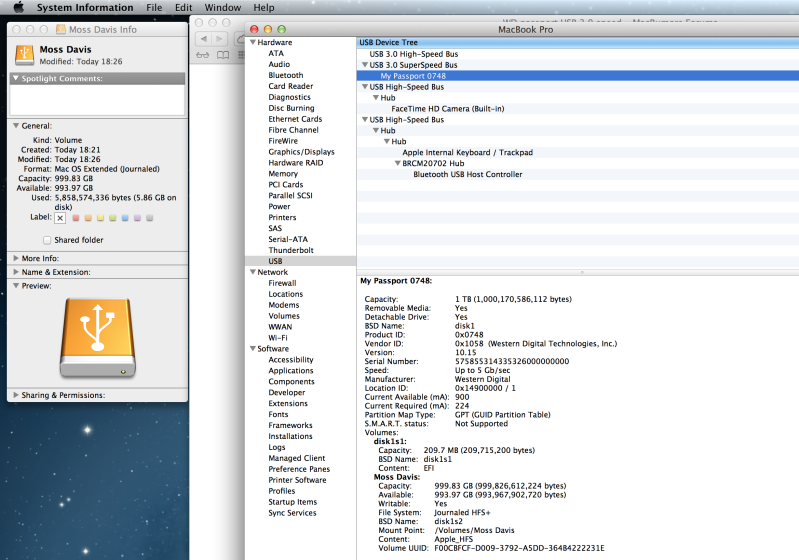The width and height of the screenshot is (799, 560).
Task: Select Preference Panes under Software
Action: (299, 469)
